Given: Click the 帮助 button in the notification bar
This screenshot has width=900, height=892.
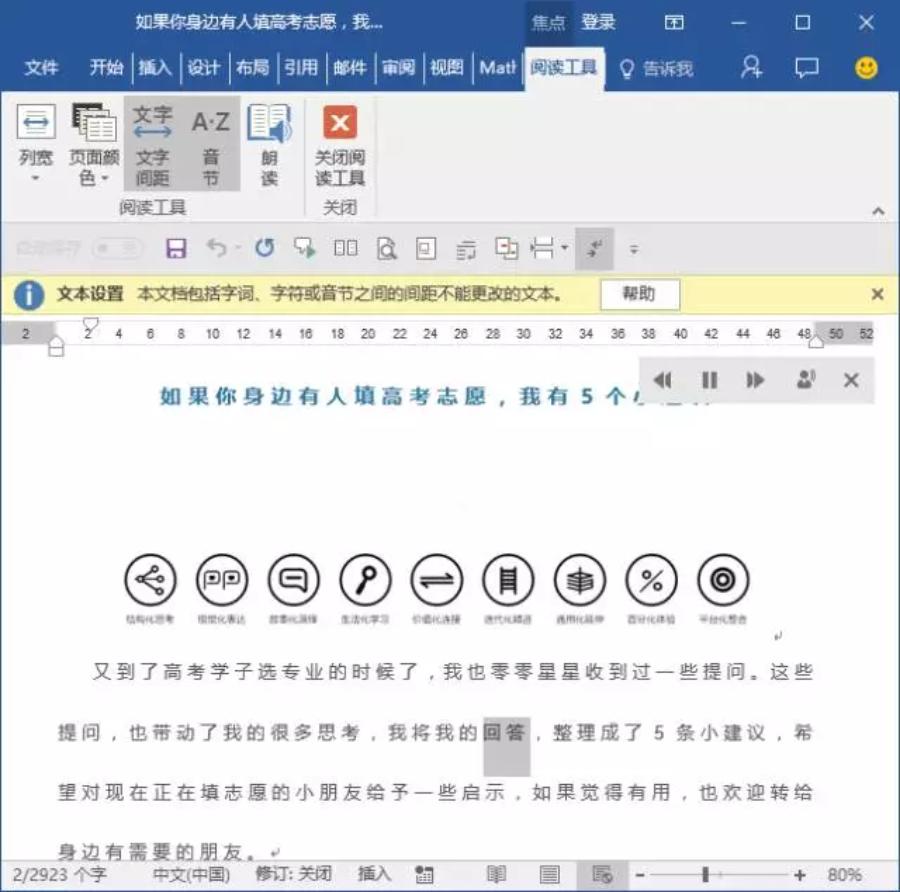Looking at the screenshot, I should [x=641, y=294].
